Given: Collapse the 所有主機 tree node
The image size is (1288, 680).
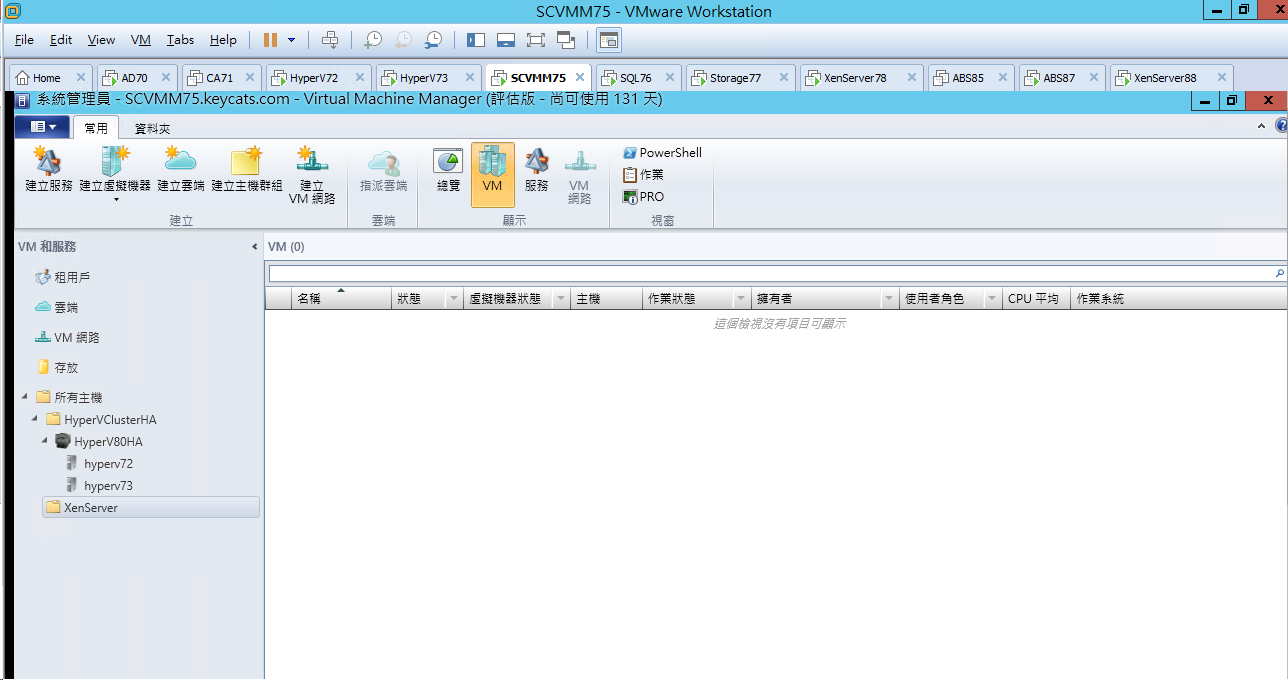Looking at the screenshot, I should 24,397.
